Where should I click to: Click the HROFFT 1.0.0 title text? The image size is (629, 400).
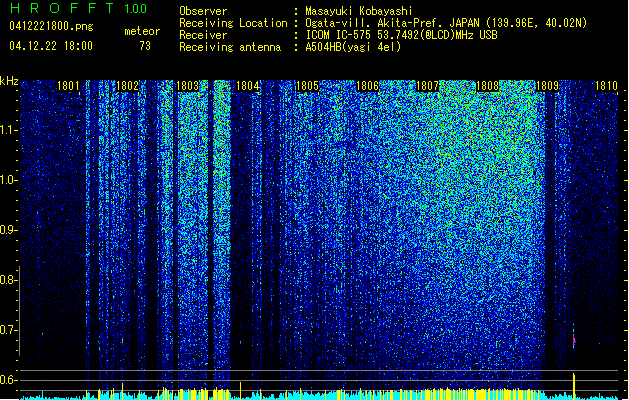[78, 8]
